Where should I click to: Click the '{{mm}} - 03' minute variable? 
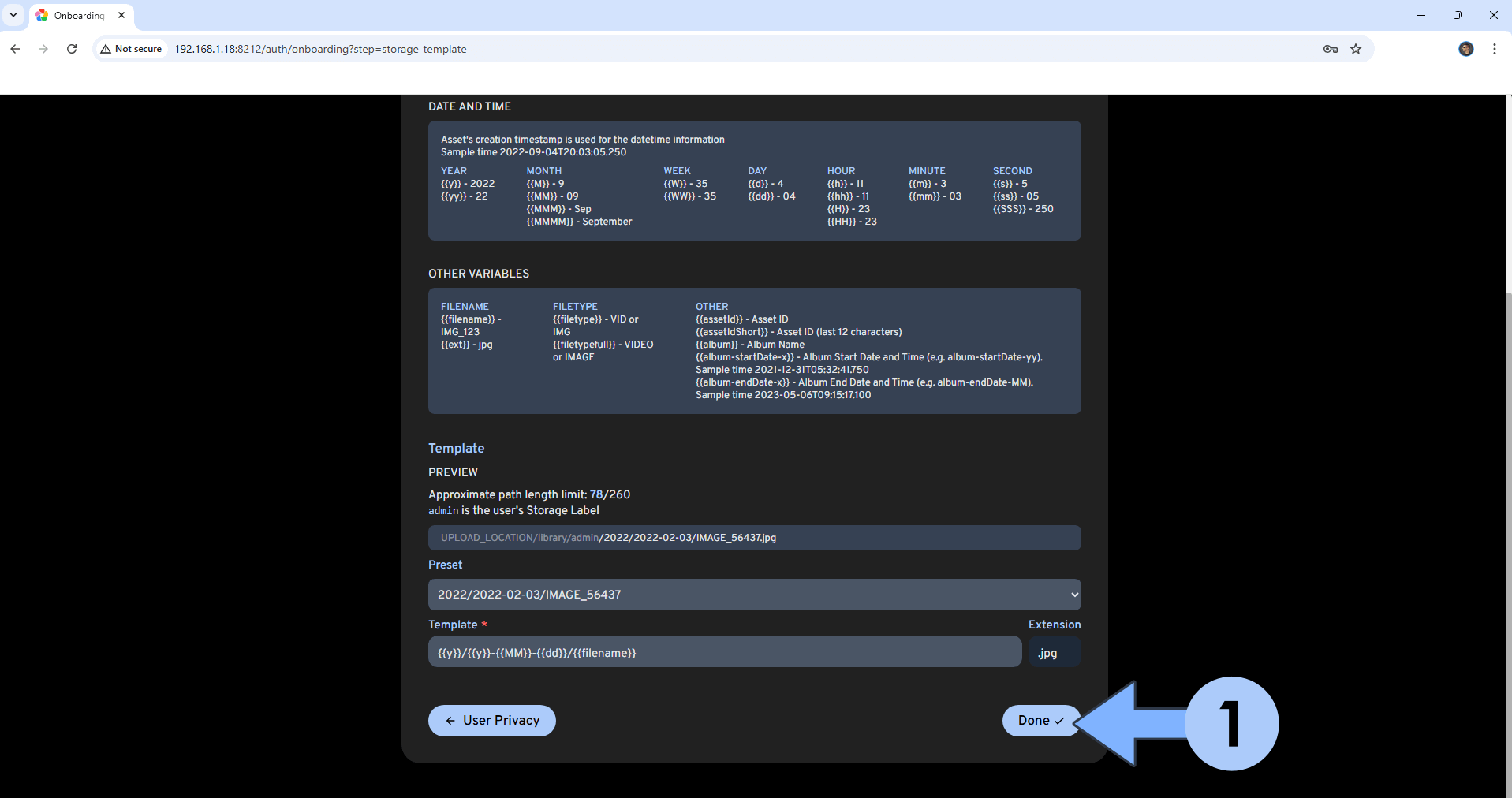coord(935,196)
